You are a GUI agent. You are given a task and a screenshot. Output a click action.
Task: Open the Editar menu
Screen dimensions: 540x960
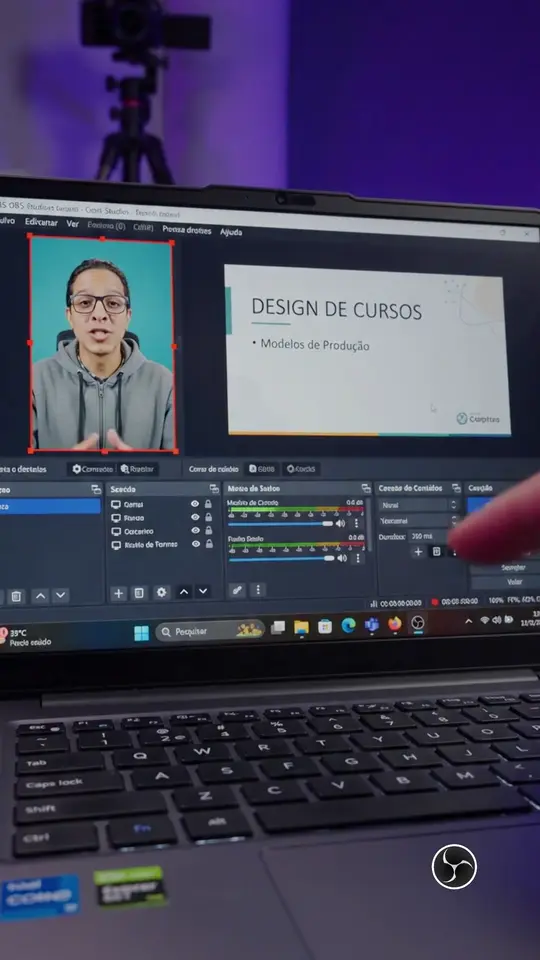[x=41, y=222]
